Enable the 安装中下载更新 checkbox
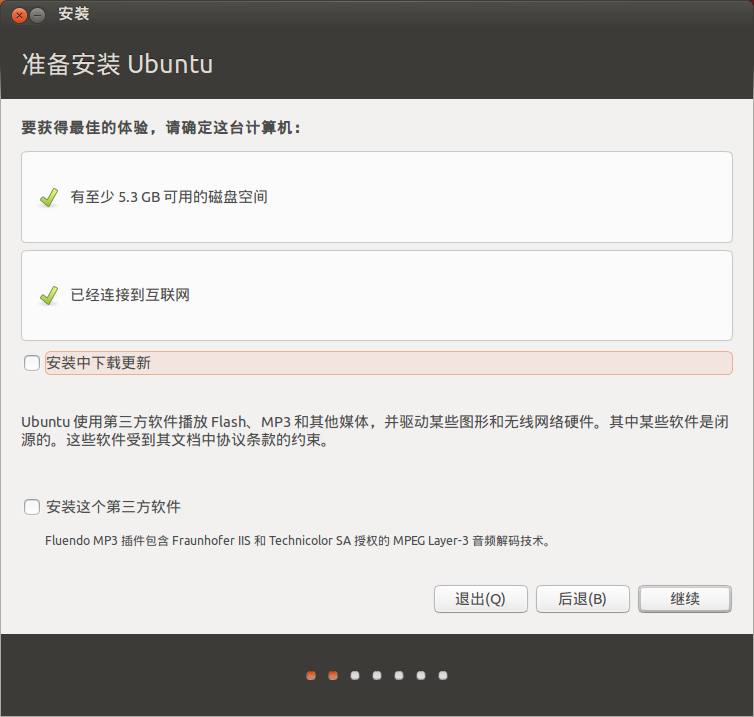 [x=32, y=363]
